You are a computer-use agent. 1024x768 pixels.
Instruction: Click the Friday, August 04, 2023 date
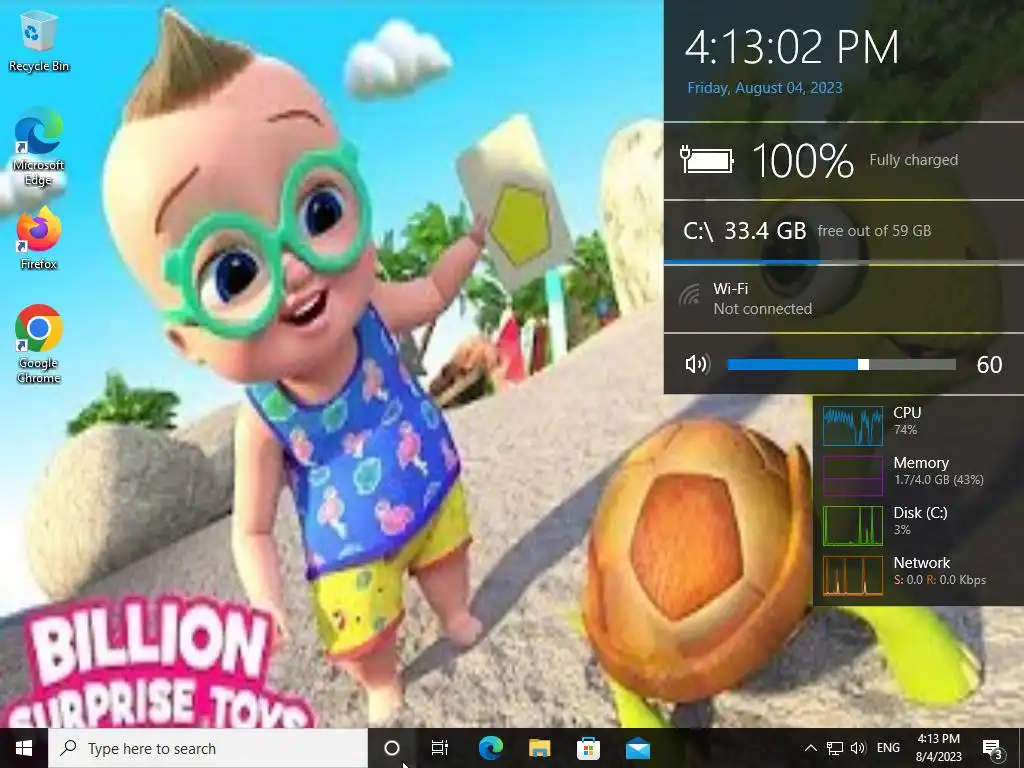coord(765,88)
